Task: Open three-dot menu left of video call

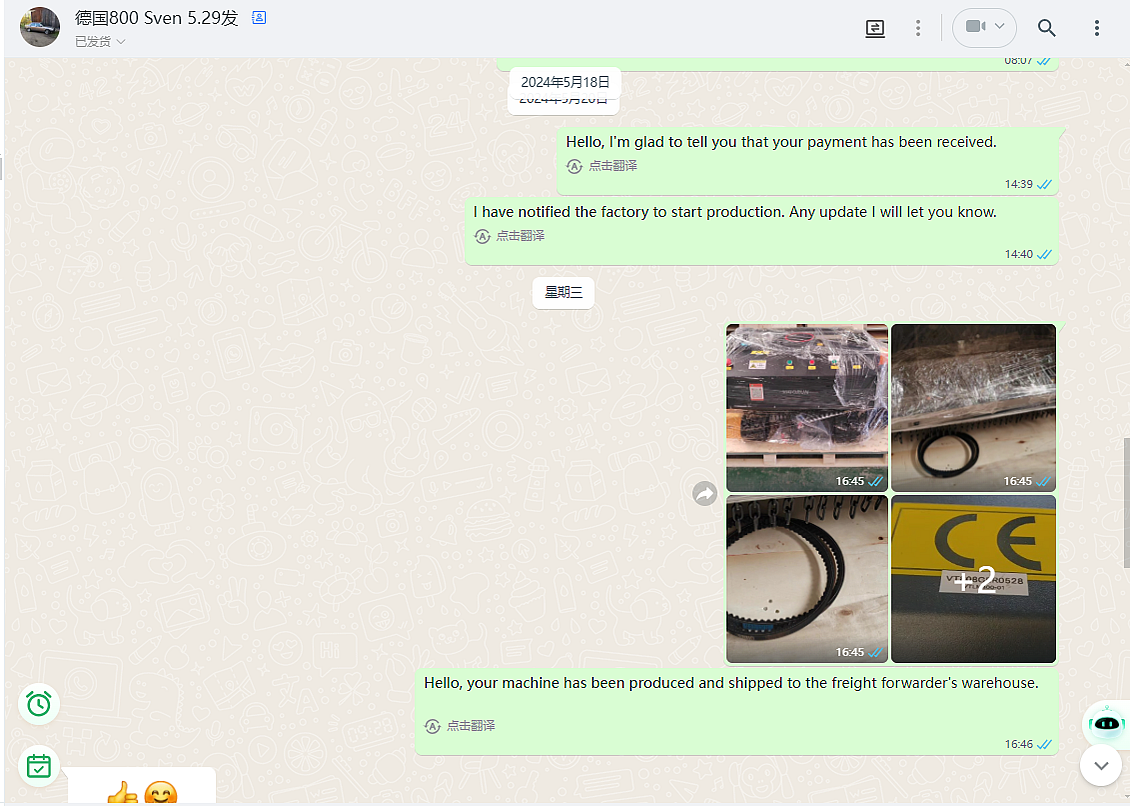Action: (x=918, y=28)
